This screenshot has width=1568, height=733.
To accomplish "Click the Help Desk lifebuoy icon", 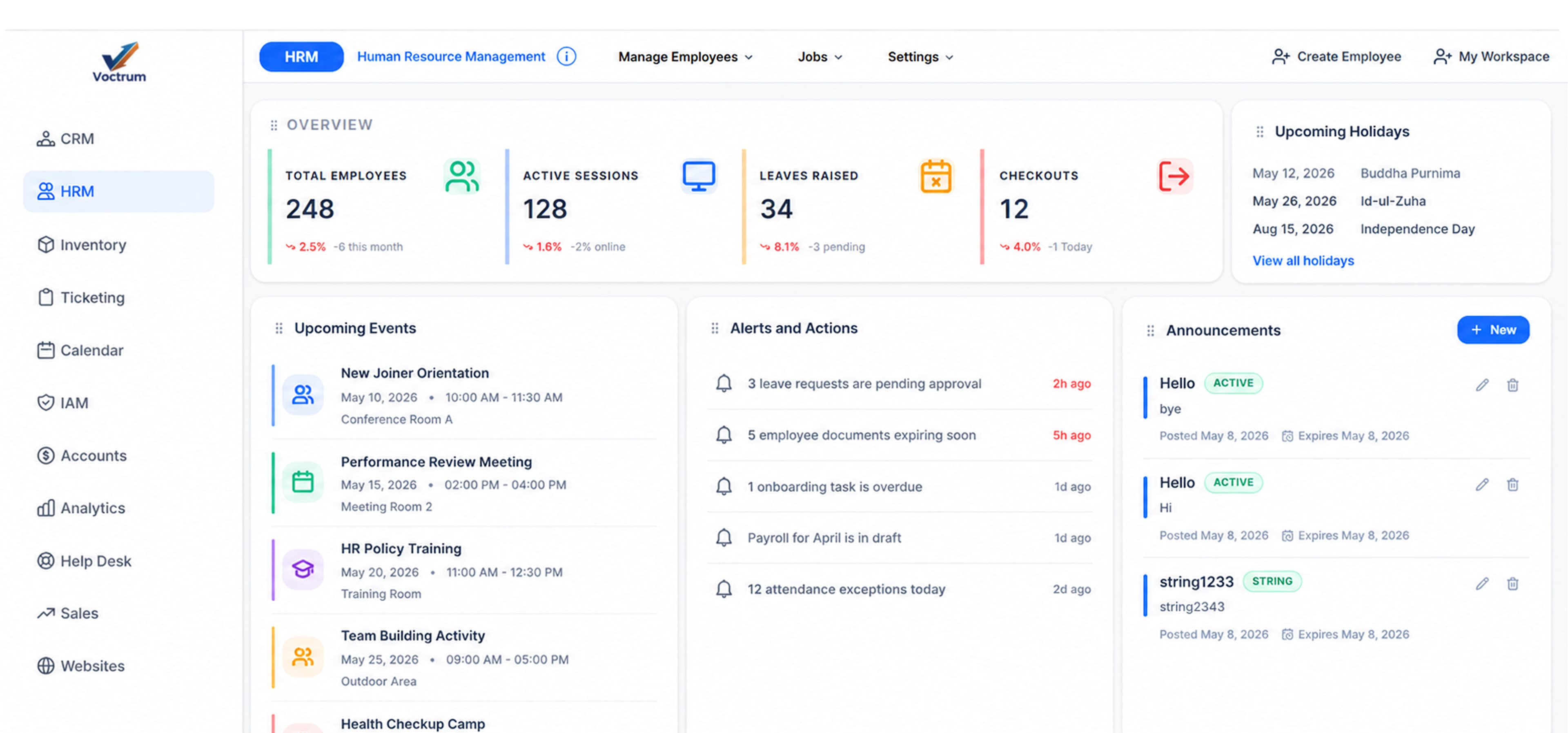I will click(x=46, y=561).
